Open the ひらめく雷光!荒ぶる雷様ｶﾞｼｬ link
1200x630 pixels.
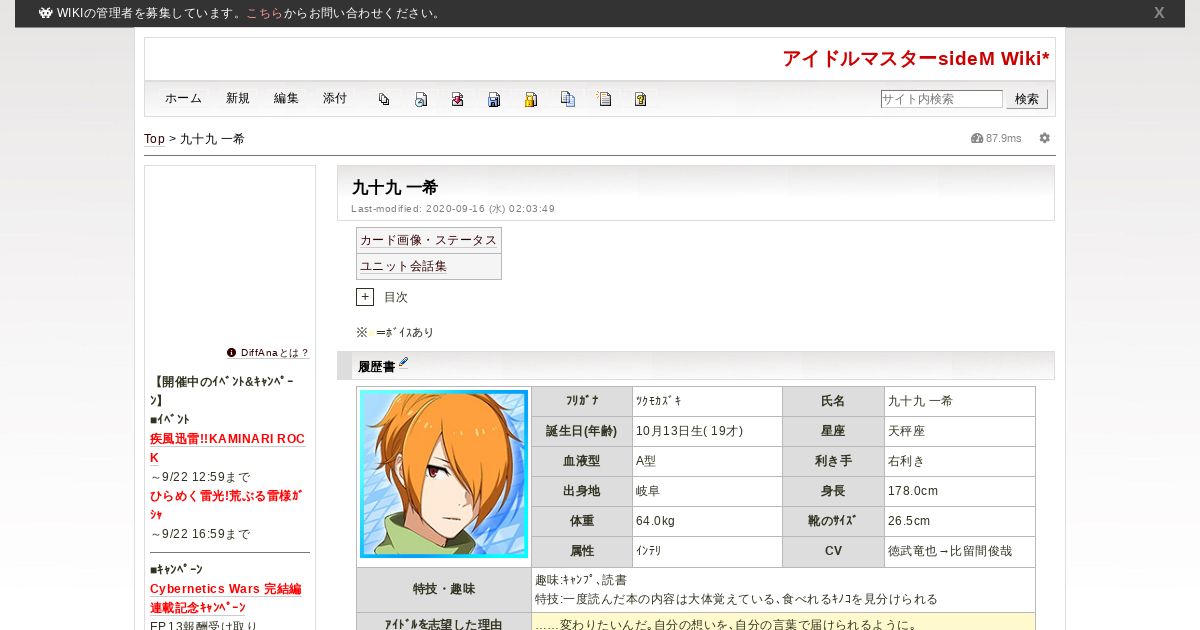[x=226, y=505]
